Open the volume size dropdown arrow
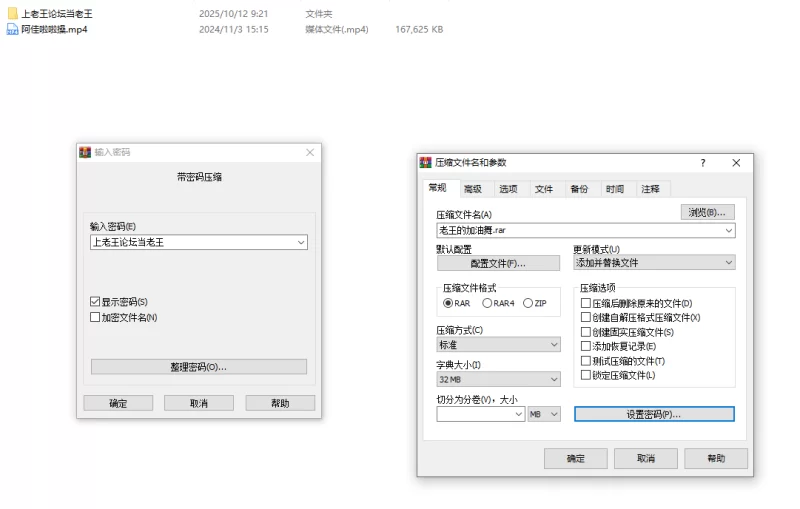The image size is (800, 509). (x=518, y=414)
